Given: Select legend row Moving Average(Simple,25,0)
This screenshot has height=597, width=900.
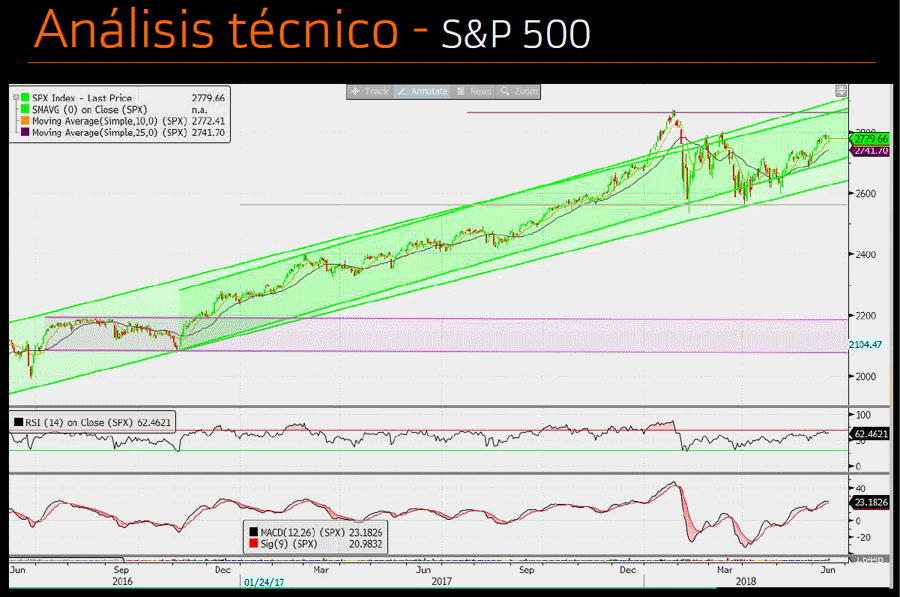Looking at the screenshot, I should point(122,132).
